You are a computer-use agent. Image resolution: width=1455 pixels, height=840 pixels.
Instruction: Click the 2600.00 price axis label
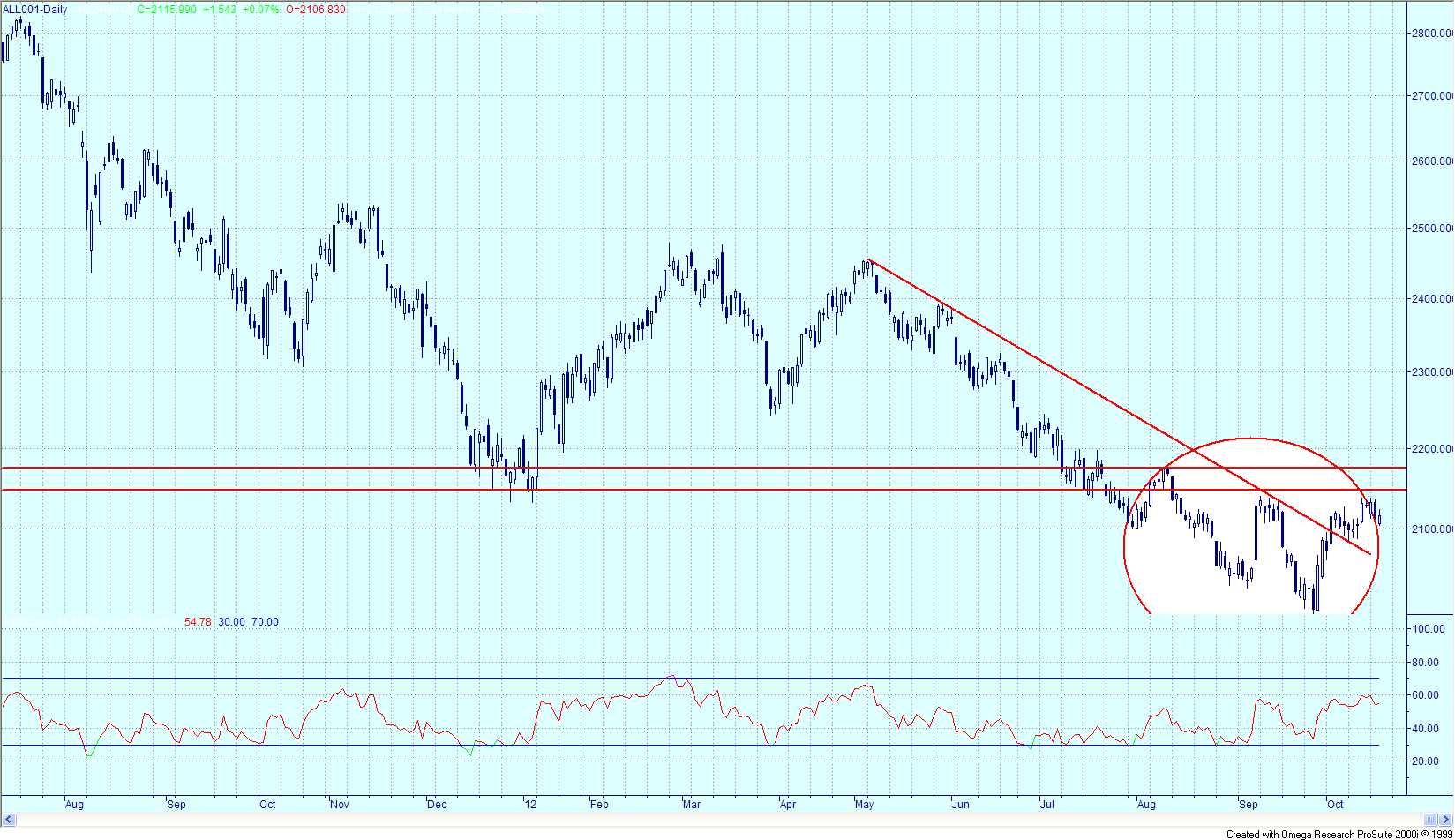click(1433, 161)
